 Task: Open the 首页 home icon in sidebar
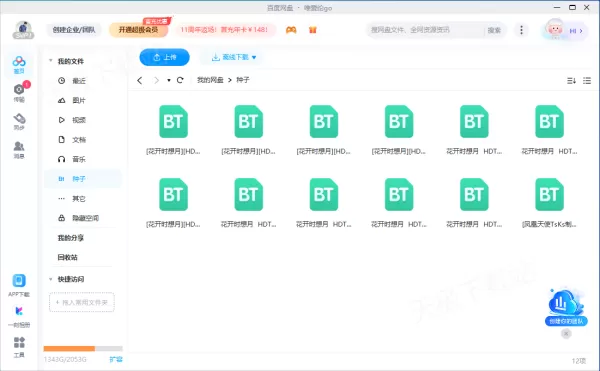point(19,65)
